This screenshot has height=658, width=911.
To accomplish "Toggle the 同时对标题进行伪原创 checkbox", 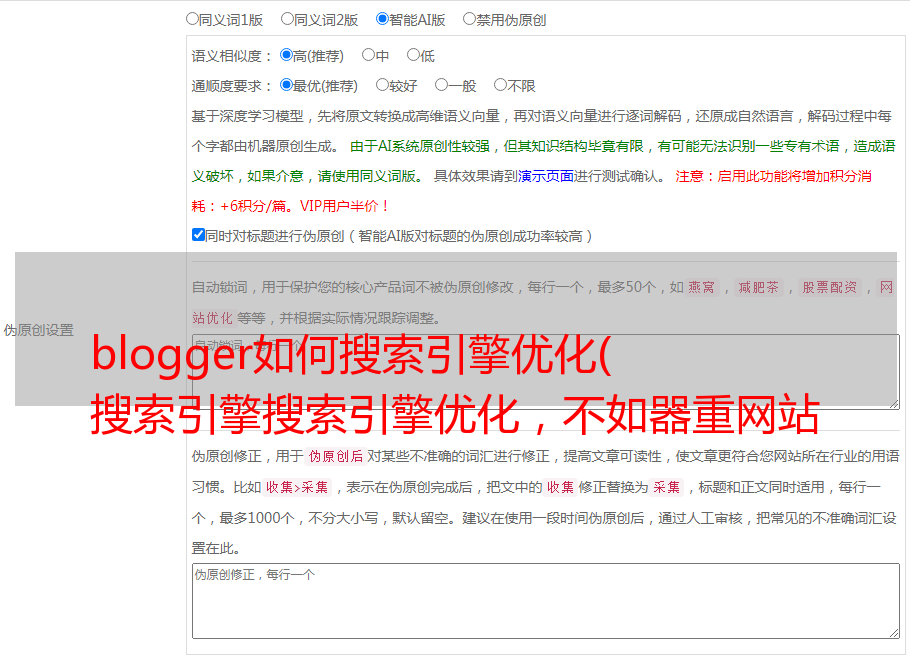I will click(198, 235).
